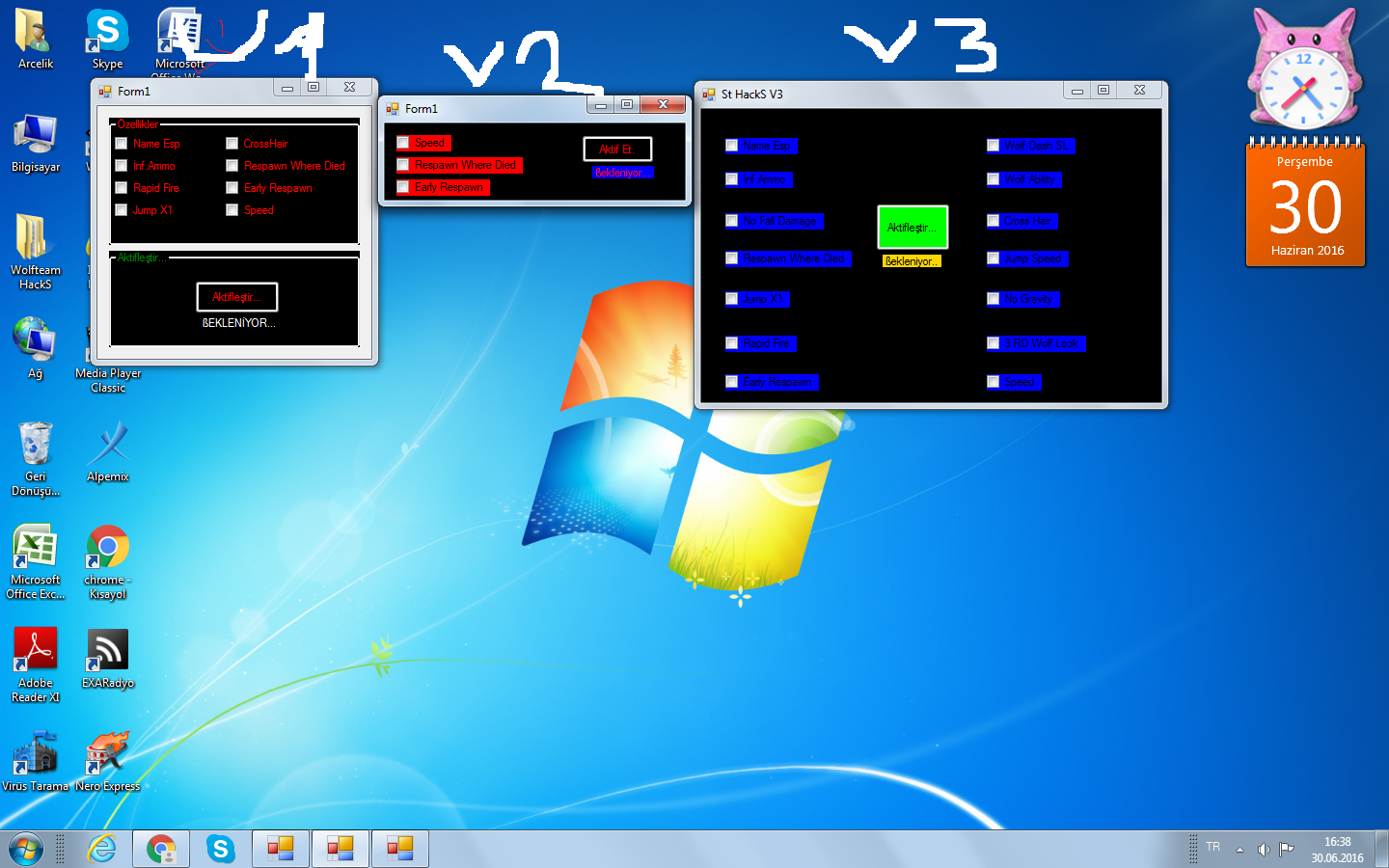Open the Ağ network icon

pos(36,349)
